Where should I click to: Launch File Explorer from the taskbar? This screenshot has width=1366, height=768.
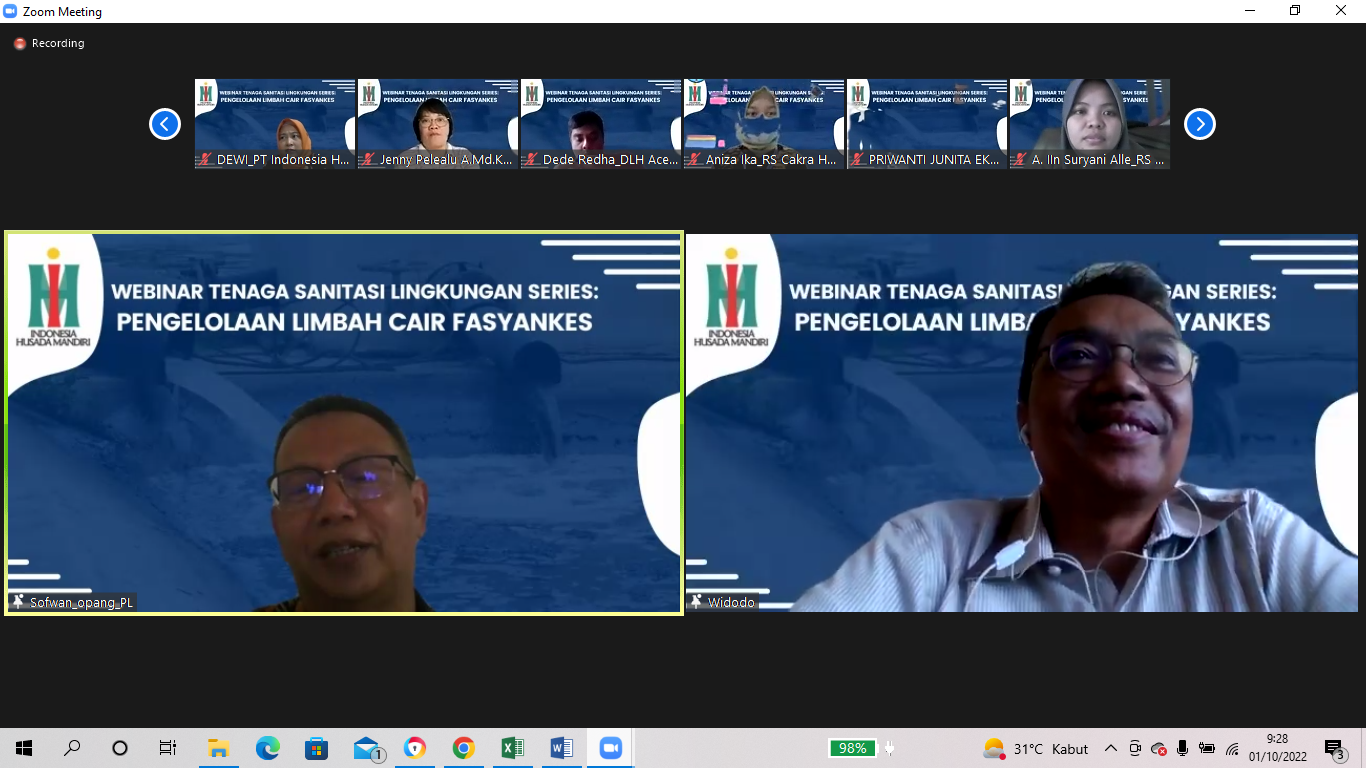click(x=218, y=748)
